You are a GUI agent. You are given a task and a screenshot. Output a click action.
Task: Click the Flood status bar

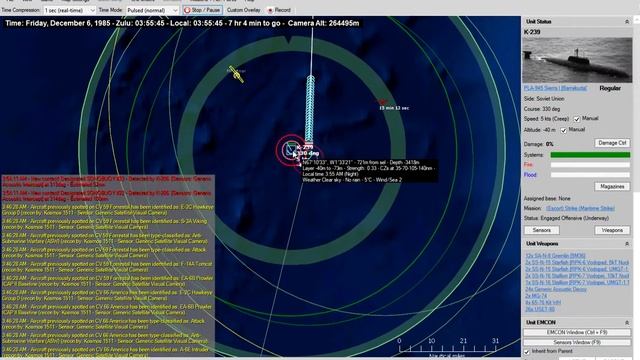coord(590,175)
